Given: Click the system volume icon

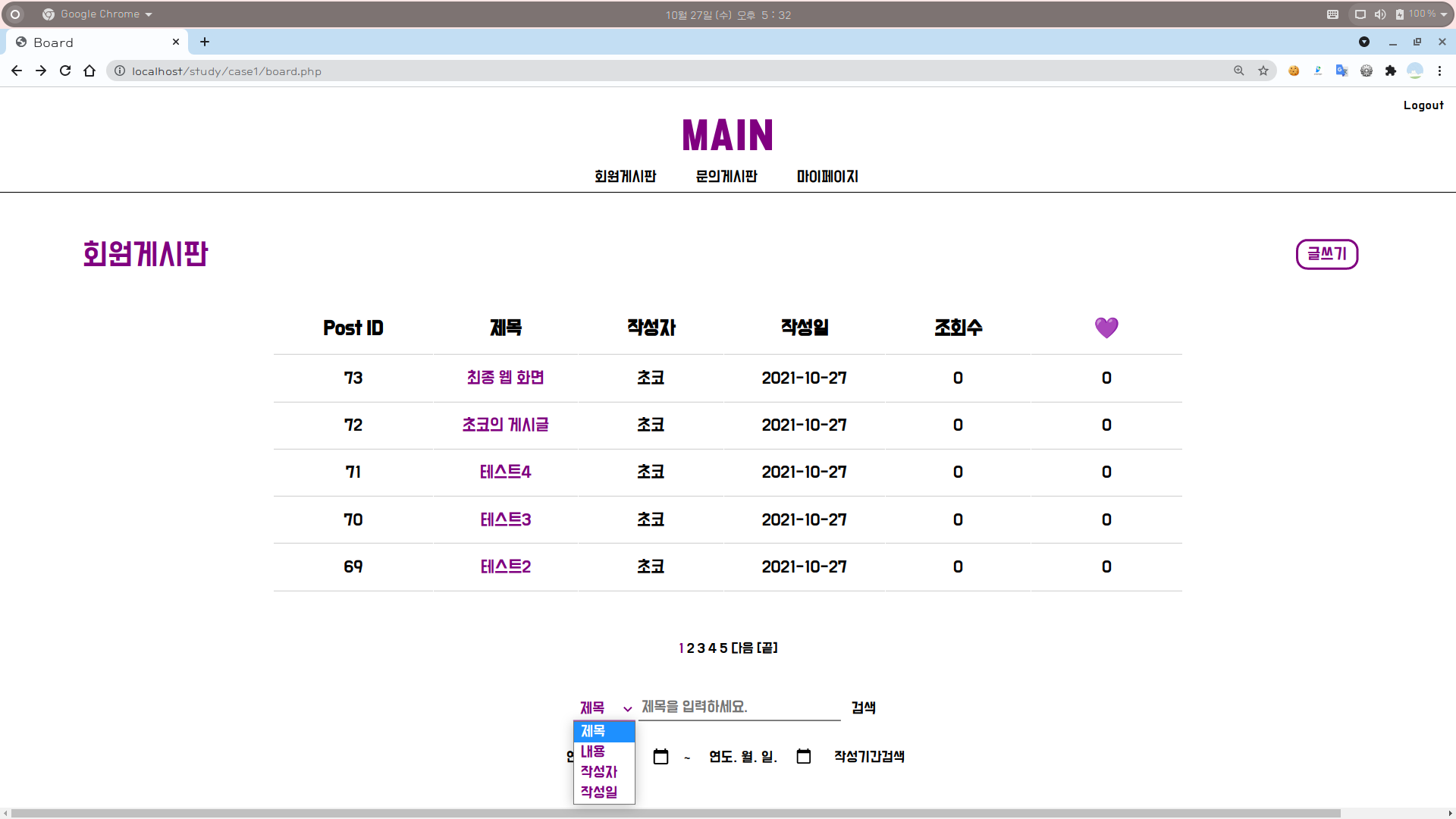Looking at the screenshot, I should (1380, 14).
